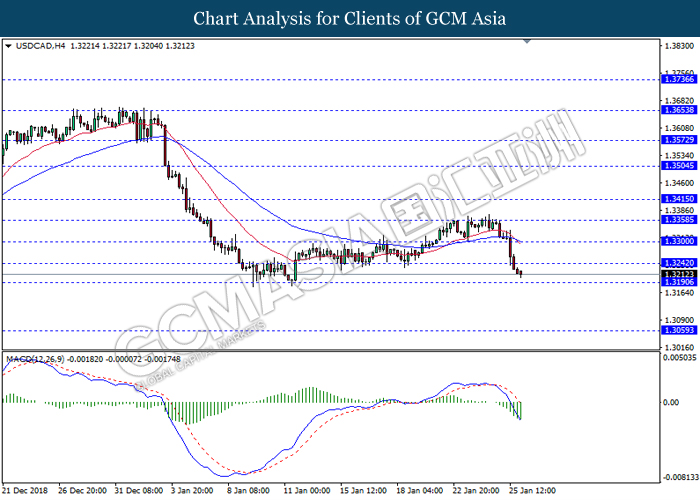The height and width of the screenshot is (500, 700).
Task: Click the 3 Jan 20:00 time label
Action: pyautogui.click(x=192, y=491)
